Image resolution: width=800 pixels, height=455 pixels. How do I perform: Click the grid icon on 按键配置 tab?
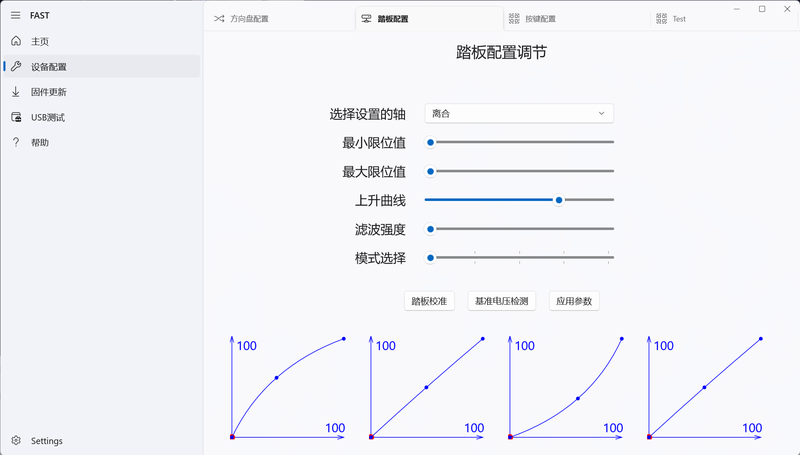[x=514, y=18]
